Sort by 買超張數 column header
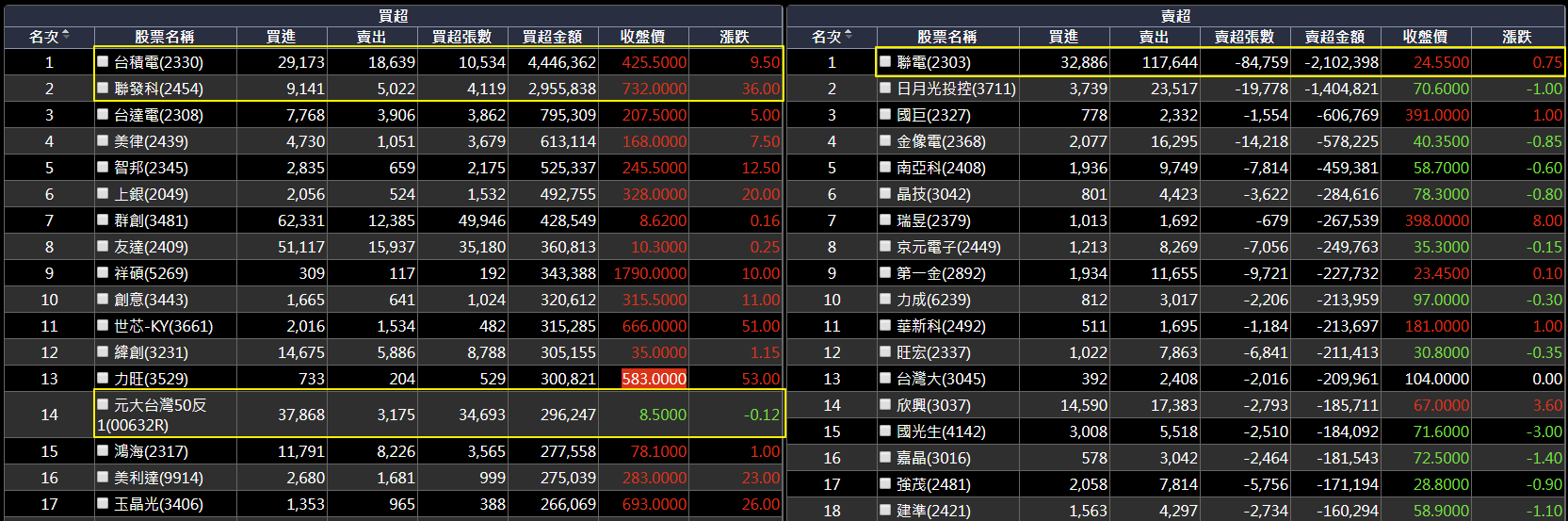The height and width of the screenshot is (521, 1568). 462,37
